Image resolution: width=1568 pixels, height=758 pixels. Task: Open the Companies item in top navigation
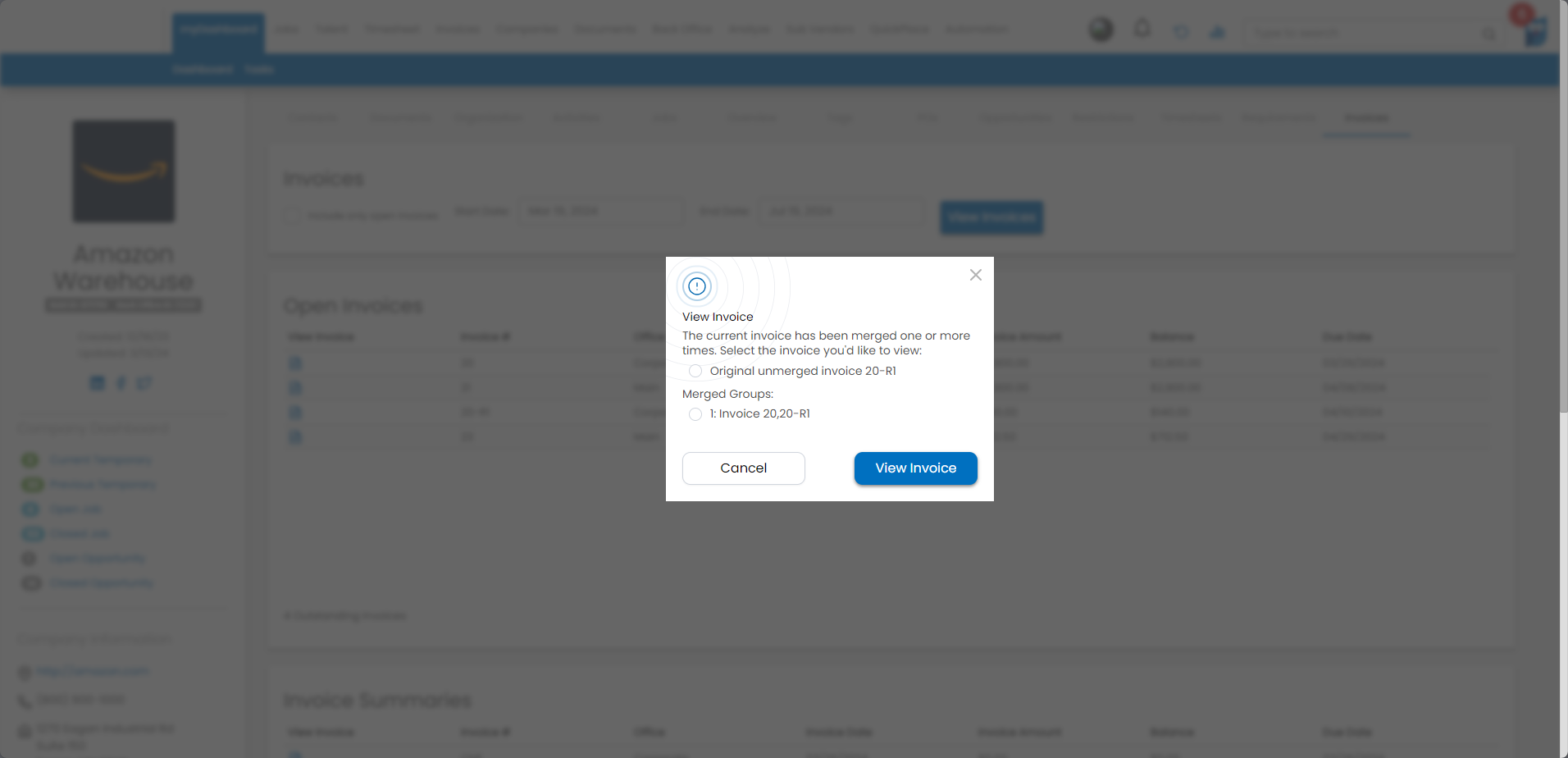click(526, 30)
